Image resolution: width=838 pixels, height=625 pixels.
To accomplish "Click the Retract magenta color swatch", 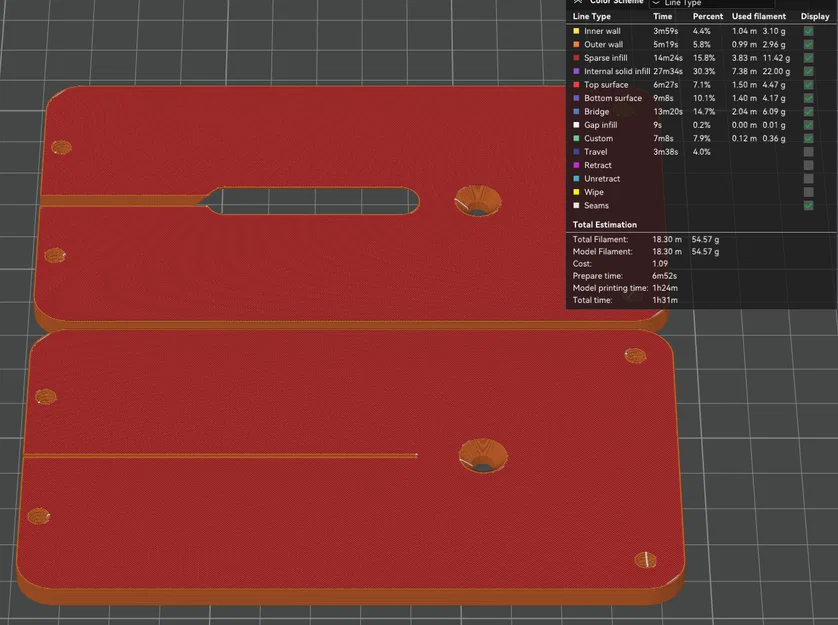I will pyautogui.click(x=576, y=165).
